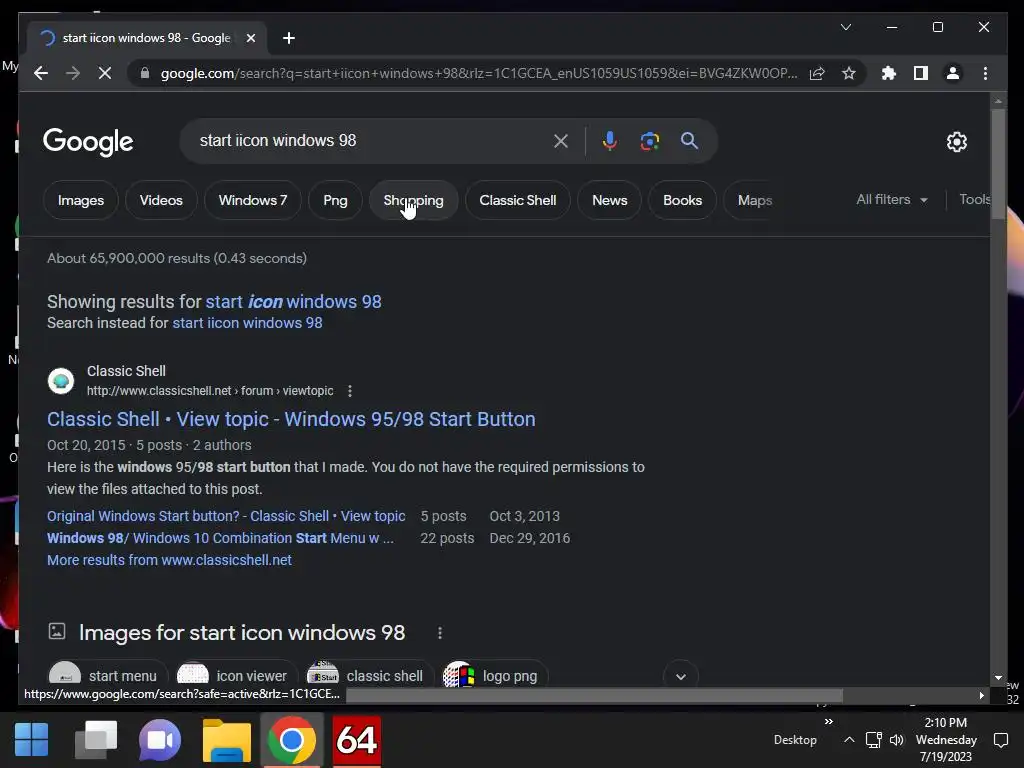Open tab search dropdown chevron
Viewport: 1024px width, 768px height.
tap(846, 27)
